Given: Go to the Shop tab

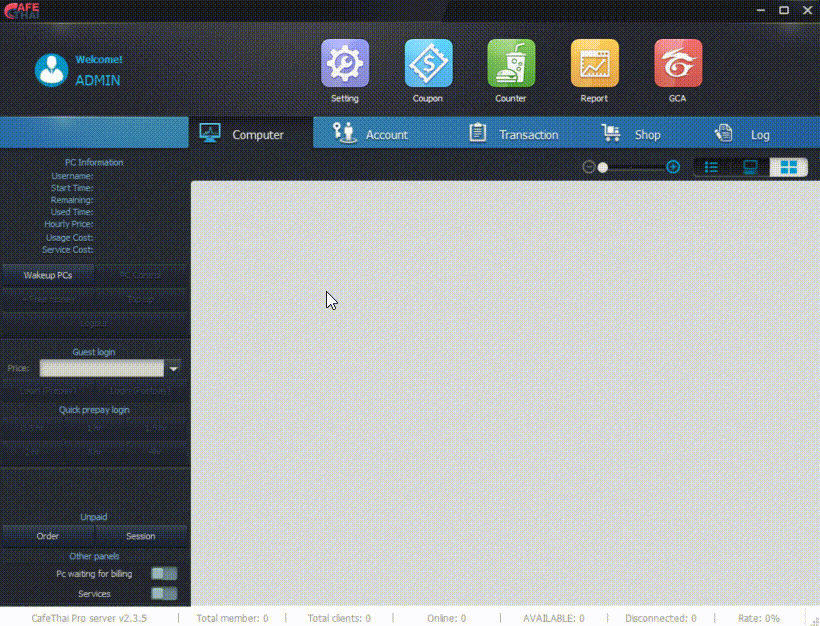Looking at the screenshot, I should 632,134.
